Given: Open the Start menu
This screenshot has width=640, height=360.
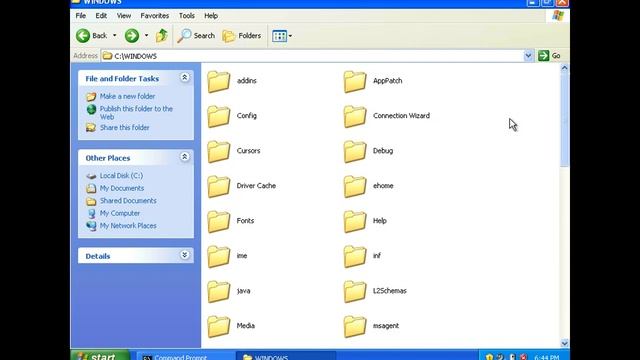Looking at the screenshot, I should pyautogui.click(x=100, y=356).
